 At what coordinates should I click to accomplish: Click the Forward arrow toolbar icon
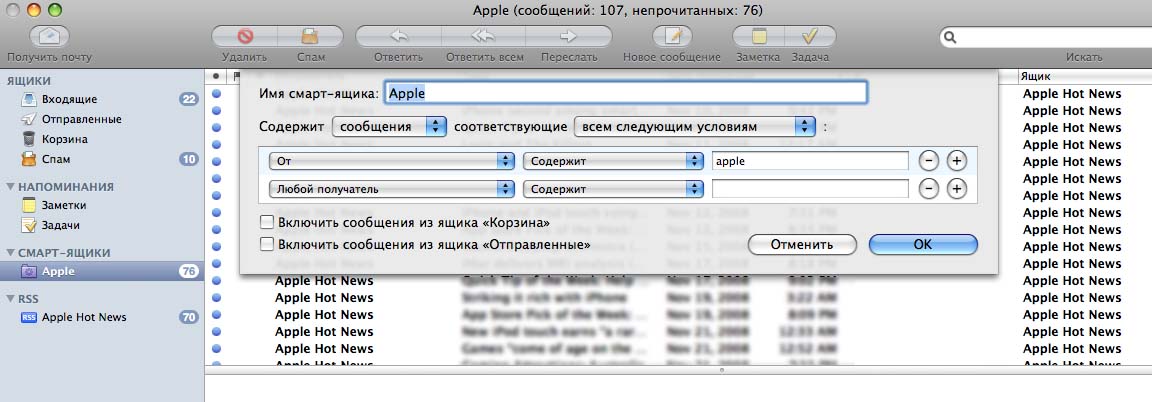click(569, 37)
